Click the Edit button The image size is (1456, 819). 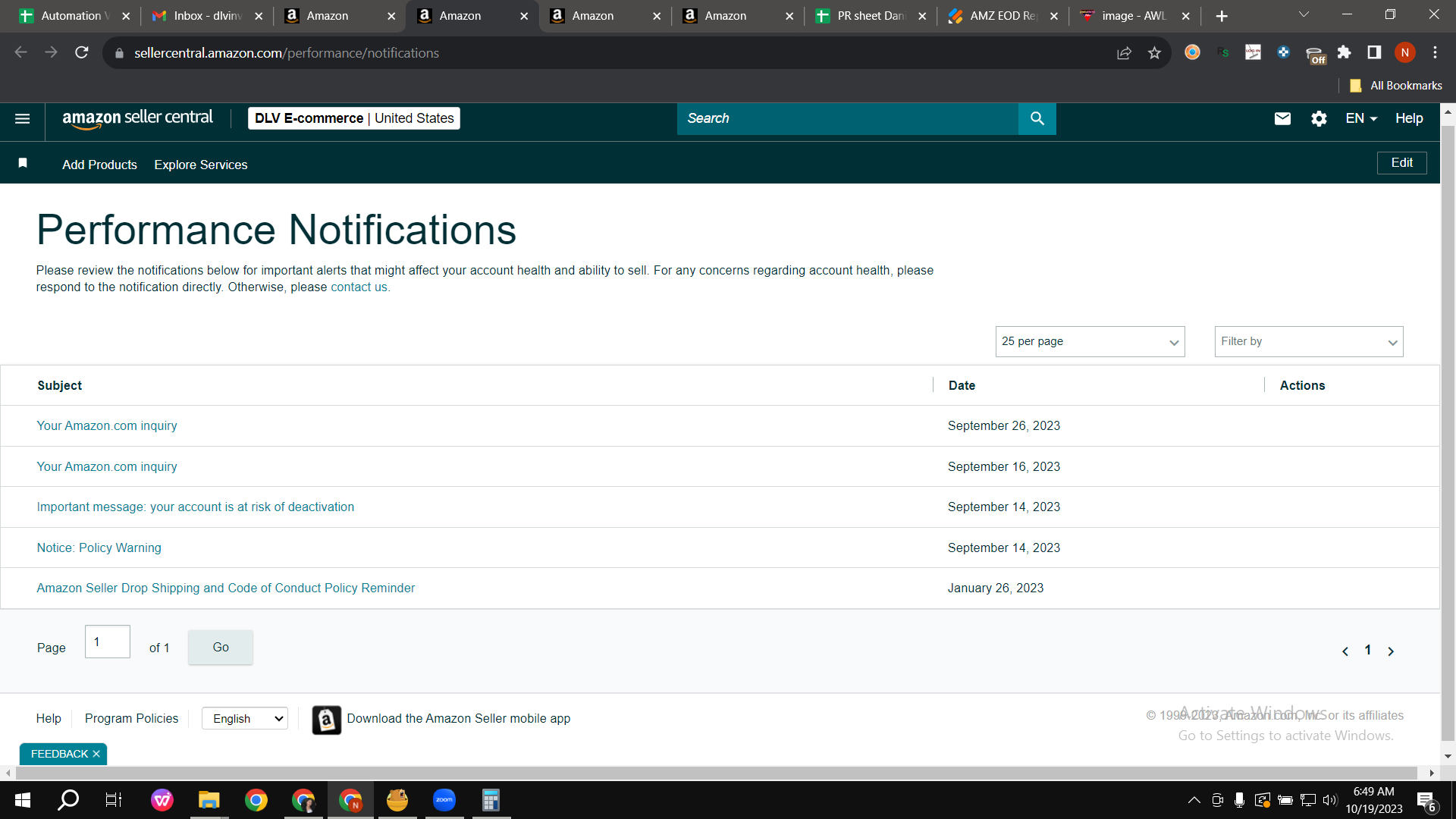(1401, 162)
